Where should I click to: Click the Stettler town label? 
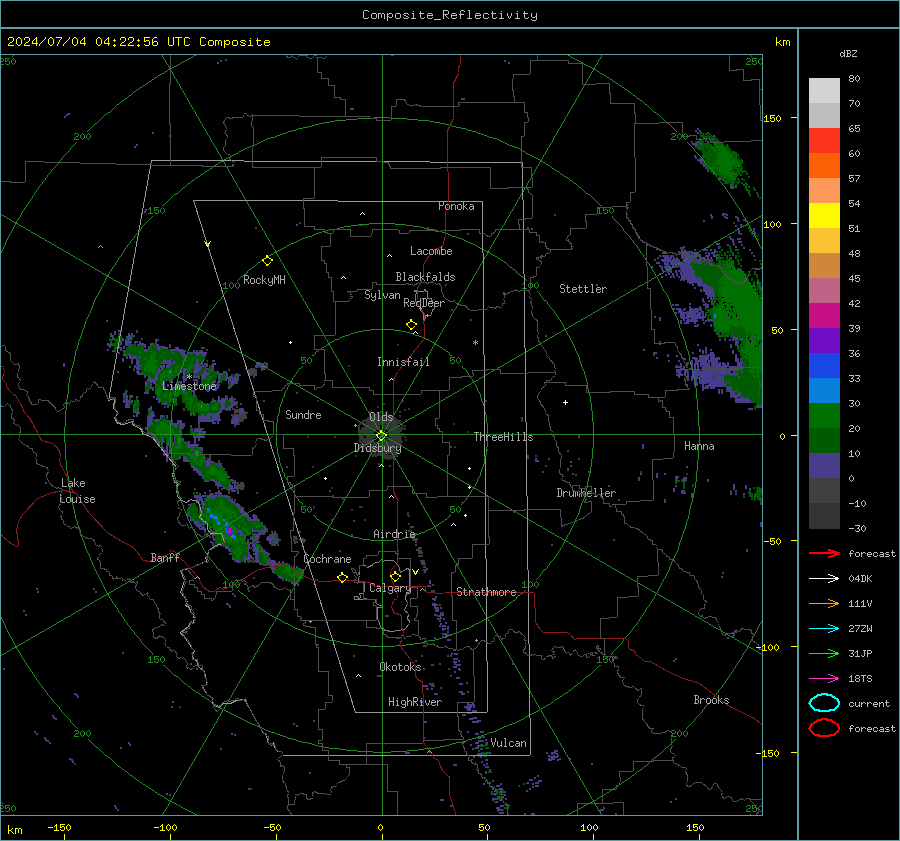pos(583,289)
